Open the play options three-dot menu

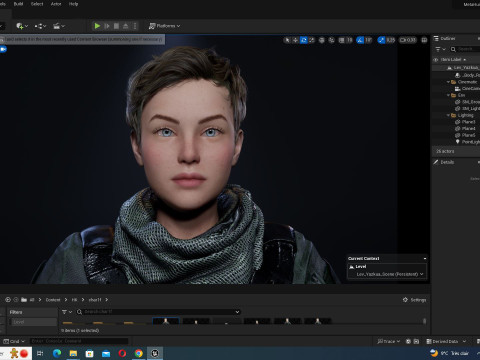click(135, 26)
